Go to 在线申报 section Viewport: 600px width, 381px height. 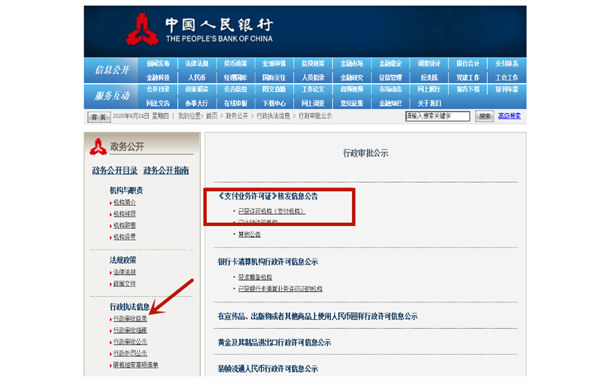235,103
